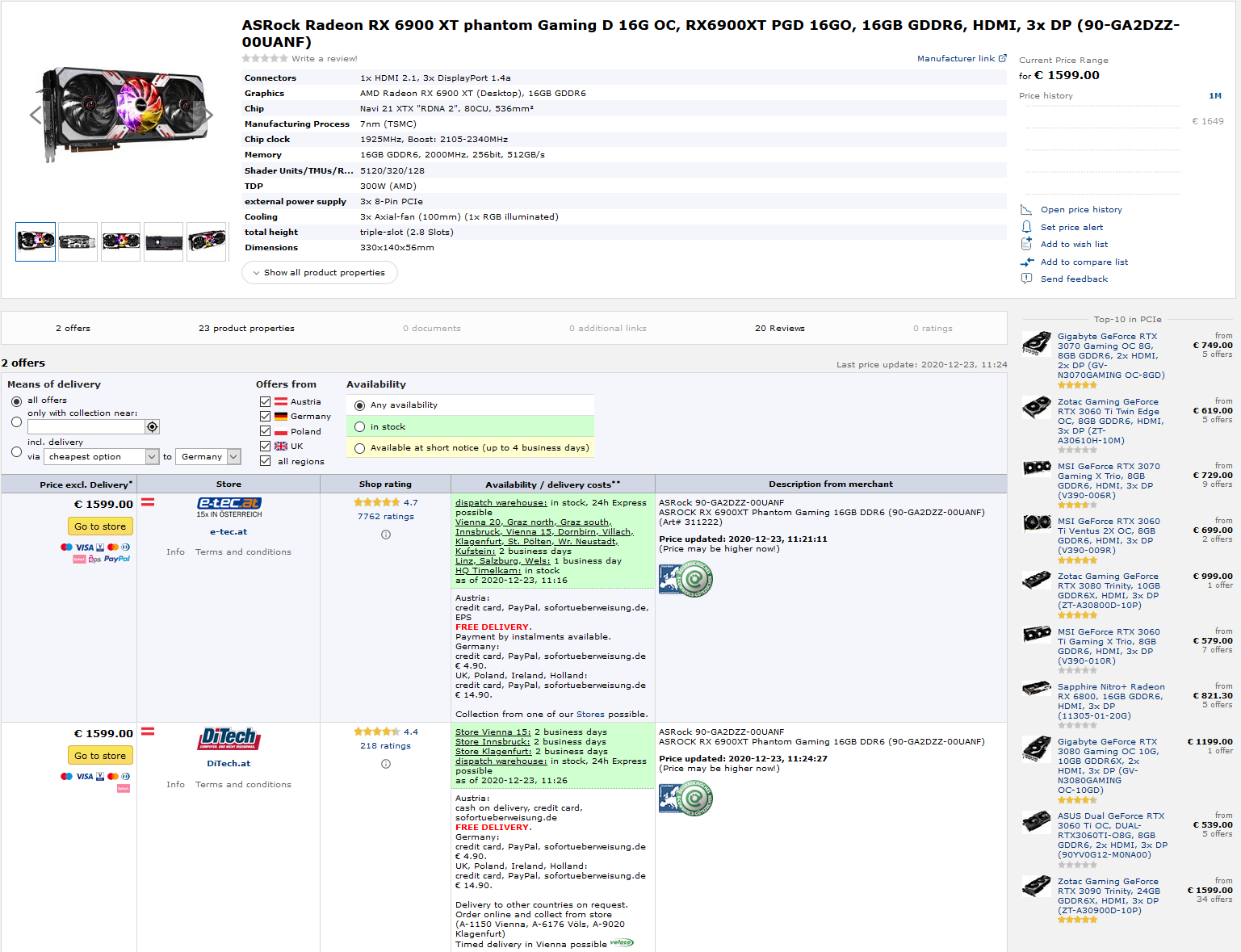Open Zotac RTX 3090 Trinity listing

(1109, 896)
